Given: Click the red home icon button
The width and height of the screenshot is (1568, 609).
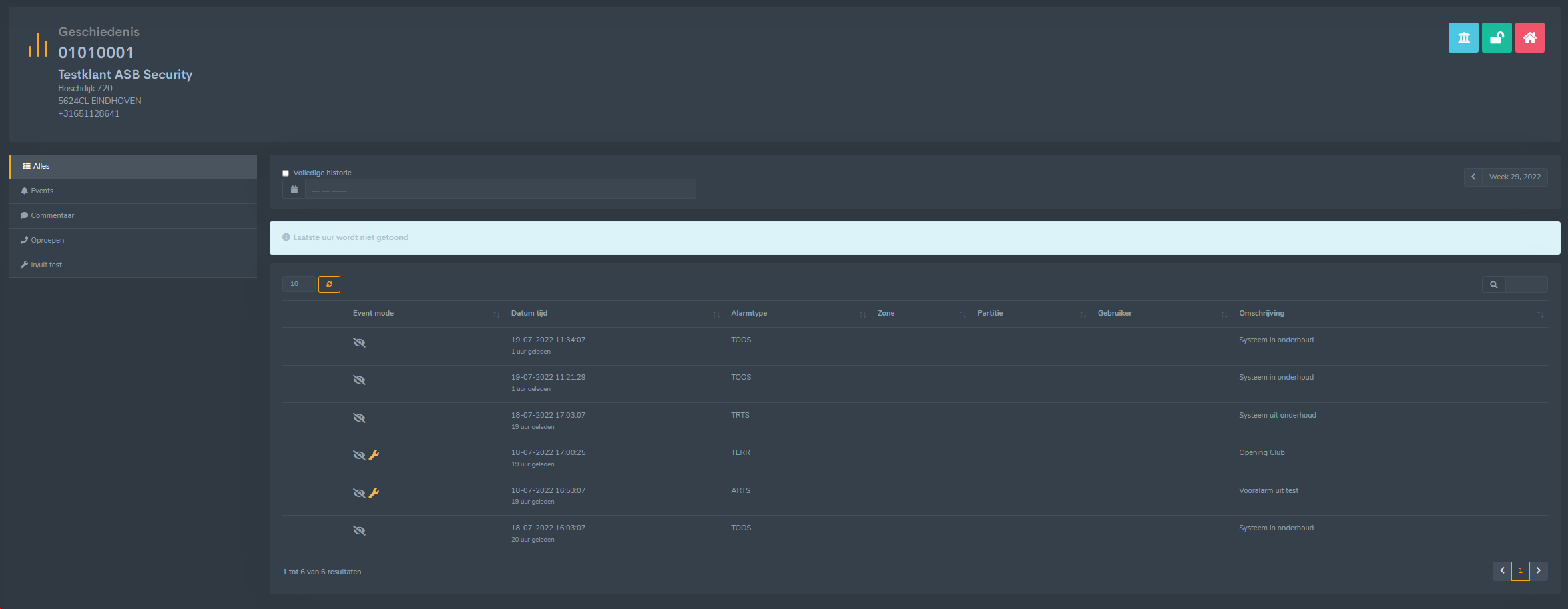Looking at the screenshot, I should (1529, 38).
